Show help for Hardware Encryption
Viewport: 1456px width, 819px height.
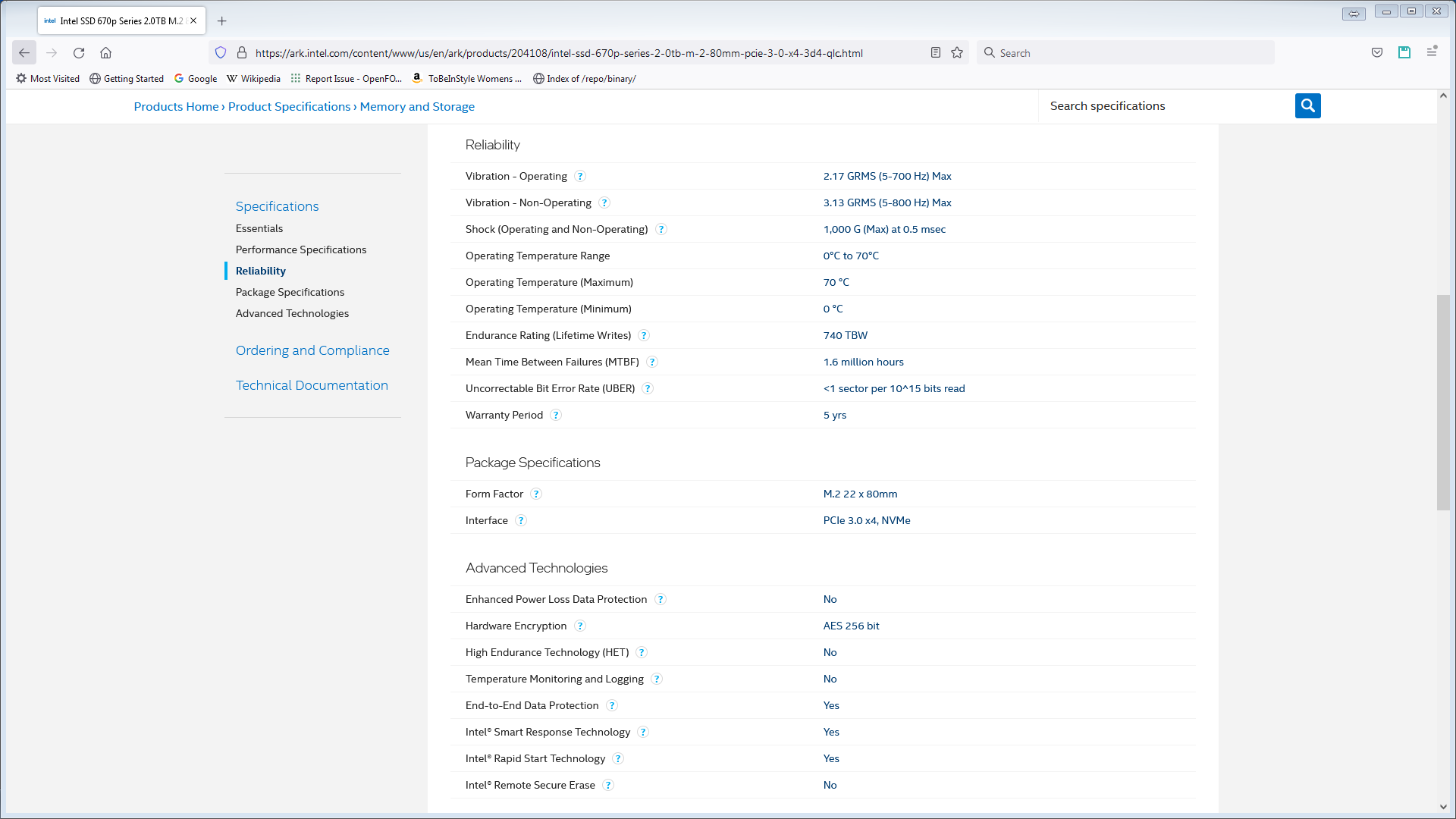(580, 626)
